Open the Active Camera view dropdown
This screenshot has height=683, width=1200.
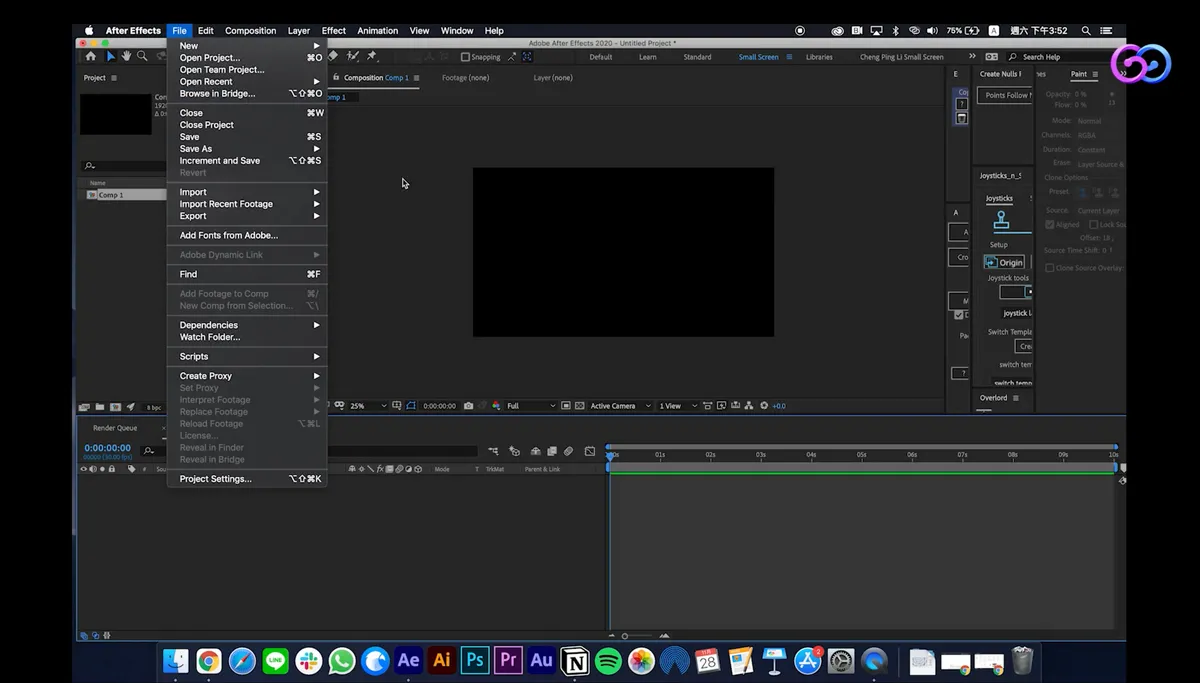pyautogui.click(x=620, y=406)
